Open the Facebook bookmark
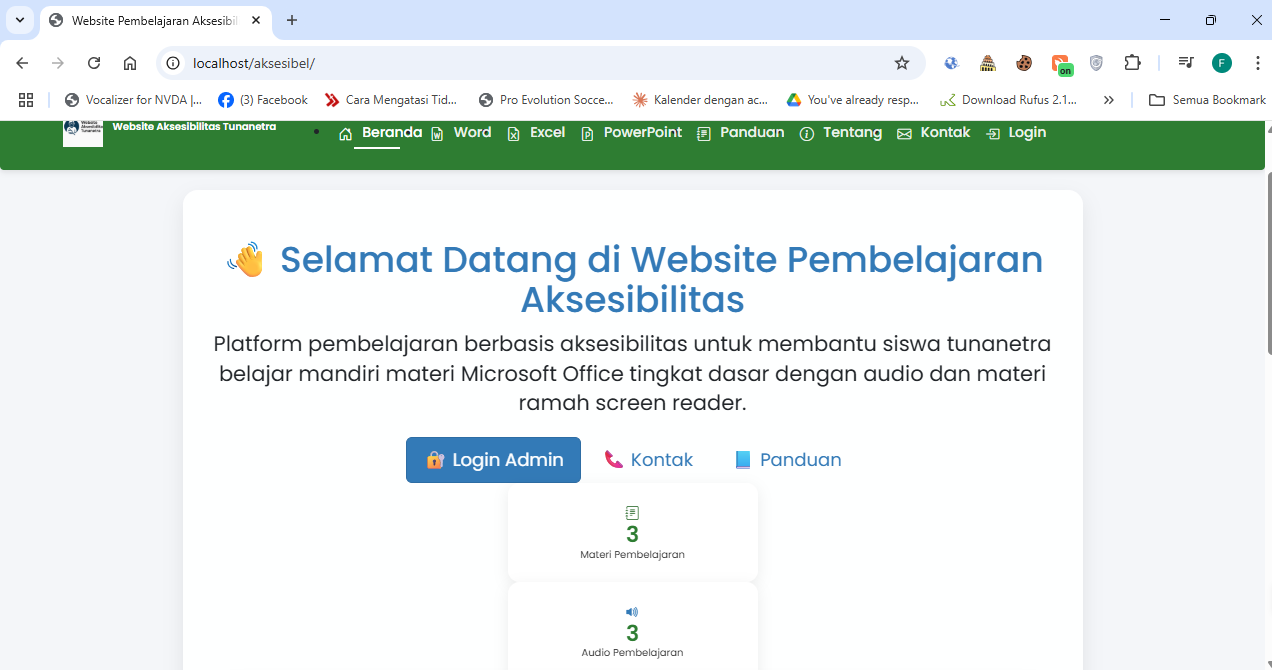Screen dimensions: 1272x670 tap(263, 100)
